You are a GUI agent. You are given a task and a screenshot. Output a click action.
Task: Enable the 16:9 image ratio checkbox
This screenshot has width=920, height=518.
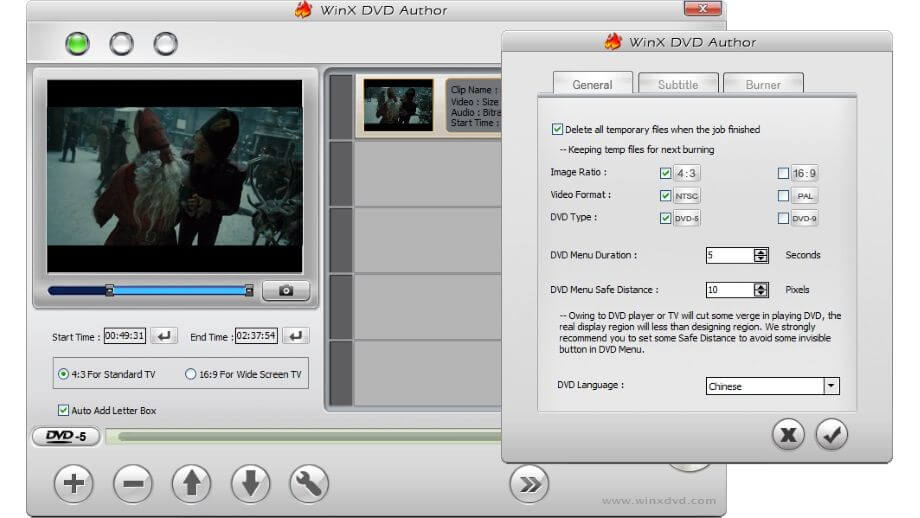pos(783,173)
